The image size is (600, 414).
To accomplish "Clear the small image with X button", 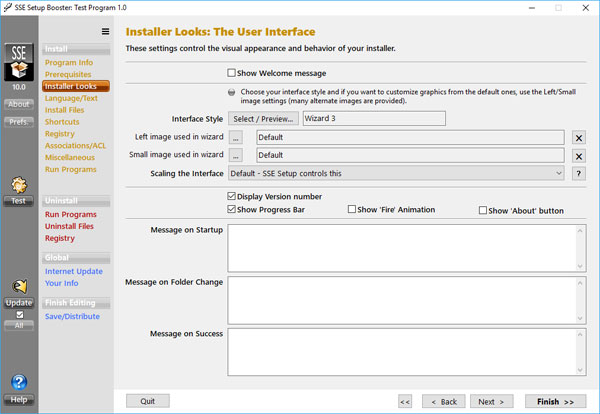I will tap(579, 156).
